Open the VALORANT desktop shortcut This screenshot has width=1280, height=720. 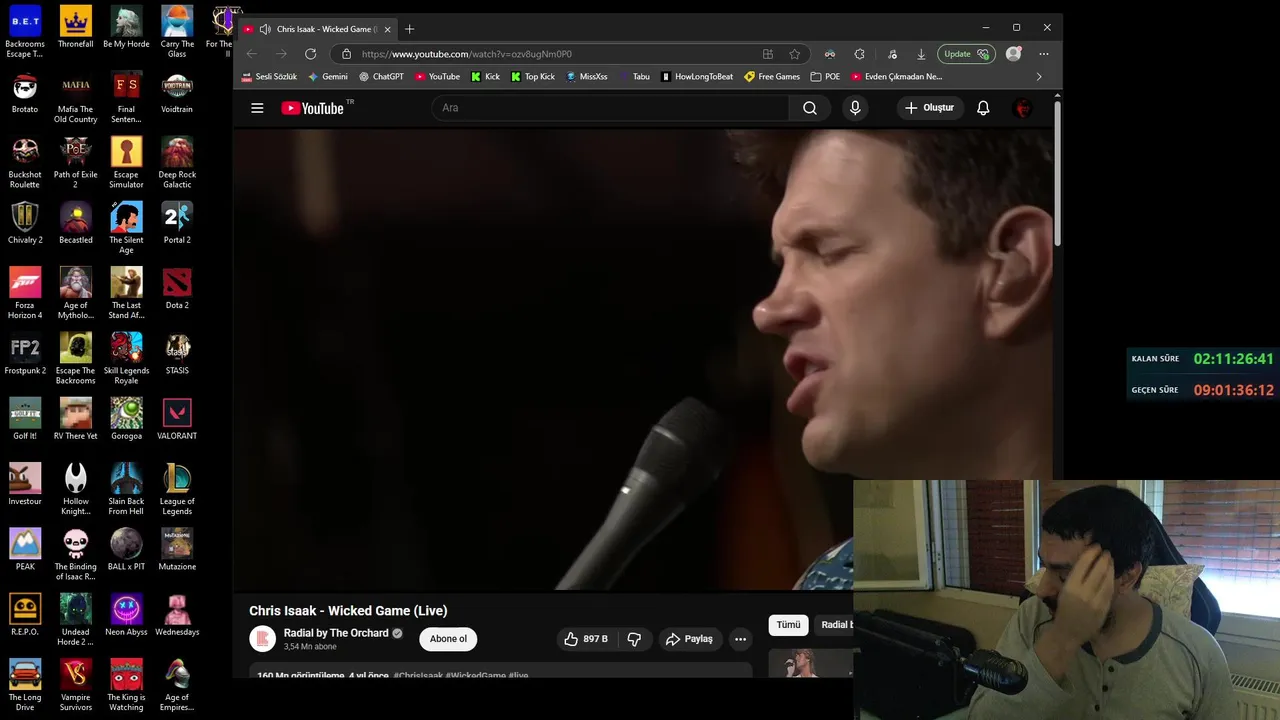click(177, 420)
